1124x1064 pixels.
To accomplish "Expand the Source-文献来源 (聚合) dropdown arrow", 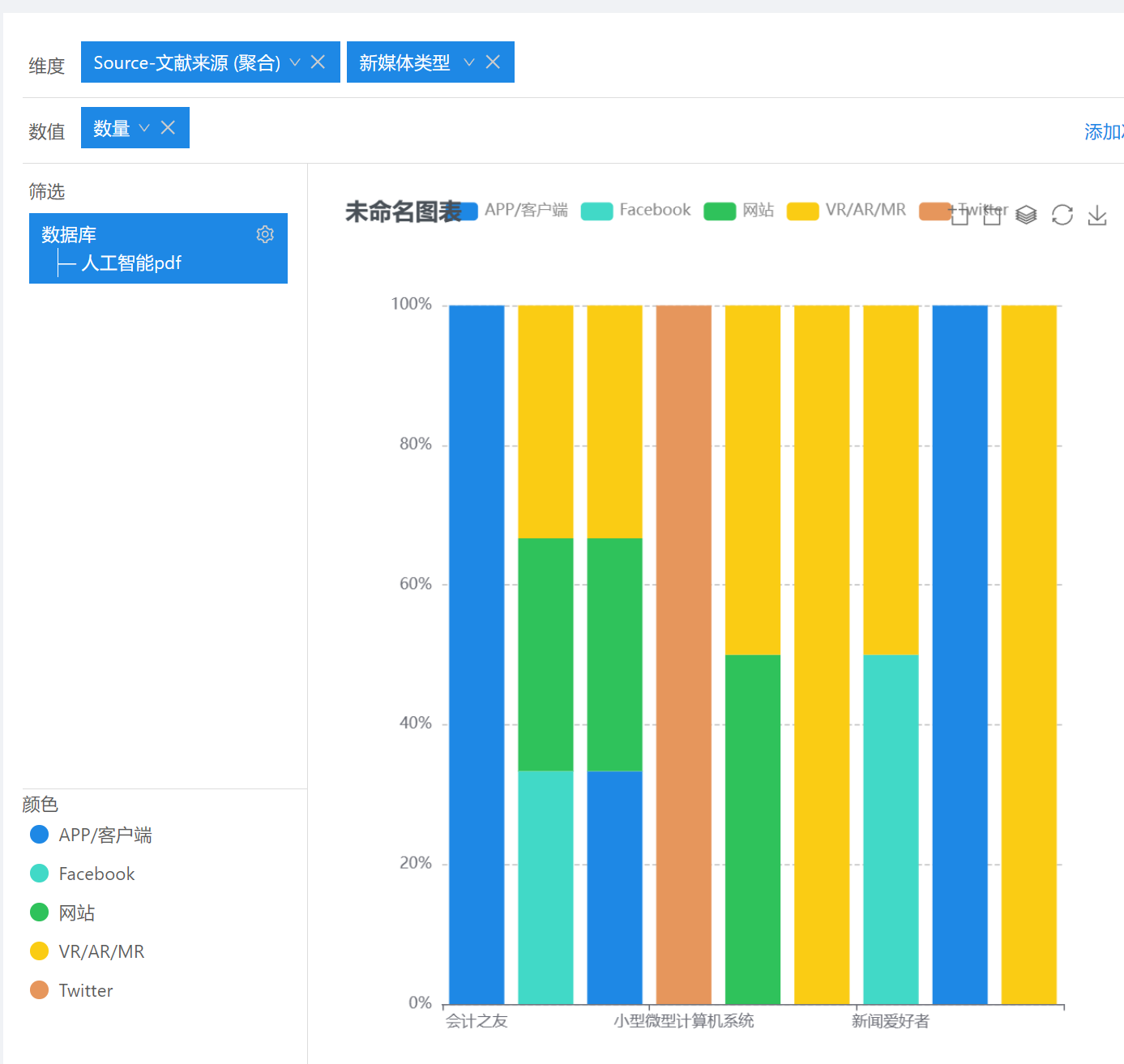I will [295, 62].
